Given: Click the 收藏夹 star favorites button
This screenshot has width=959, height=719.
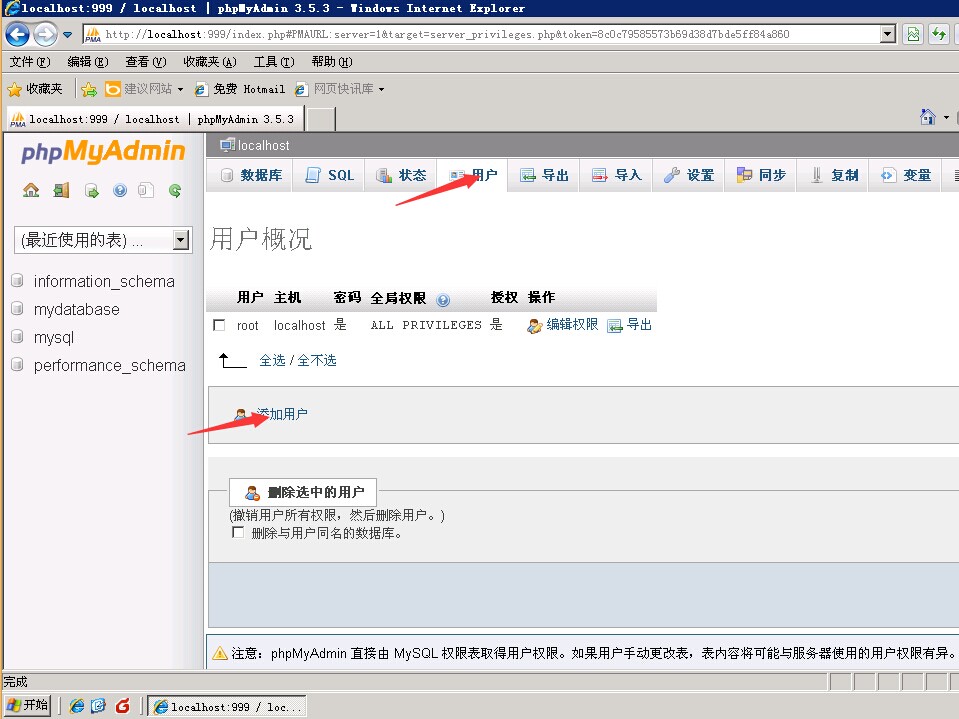Looking at the screenshot, I should point(35,89).
